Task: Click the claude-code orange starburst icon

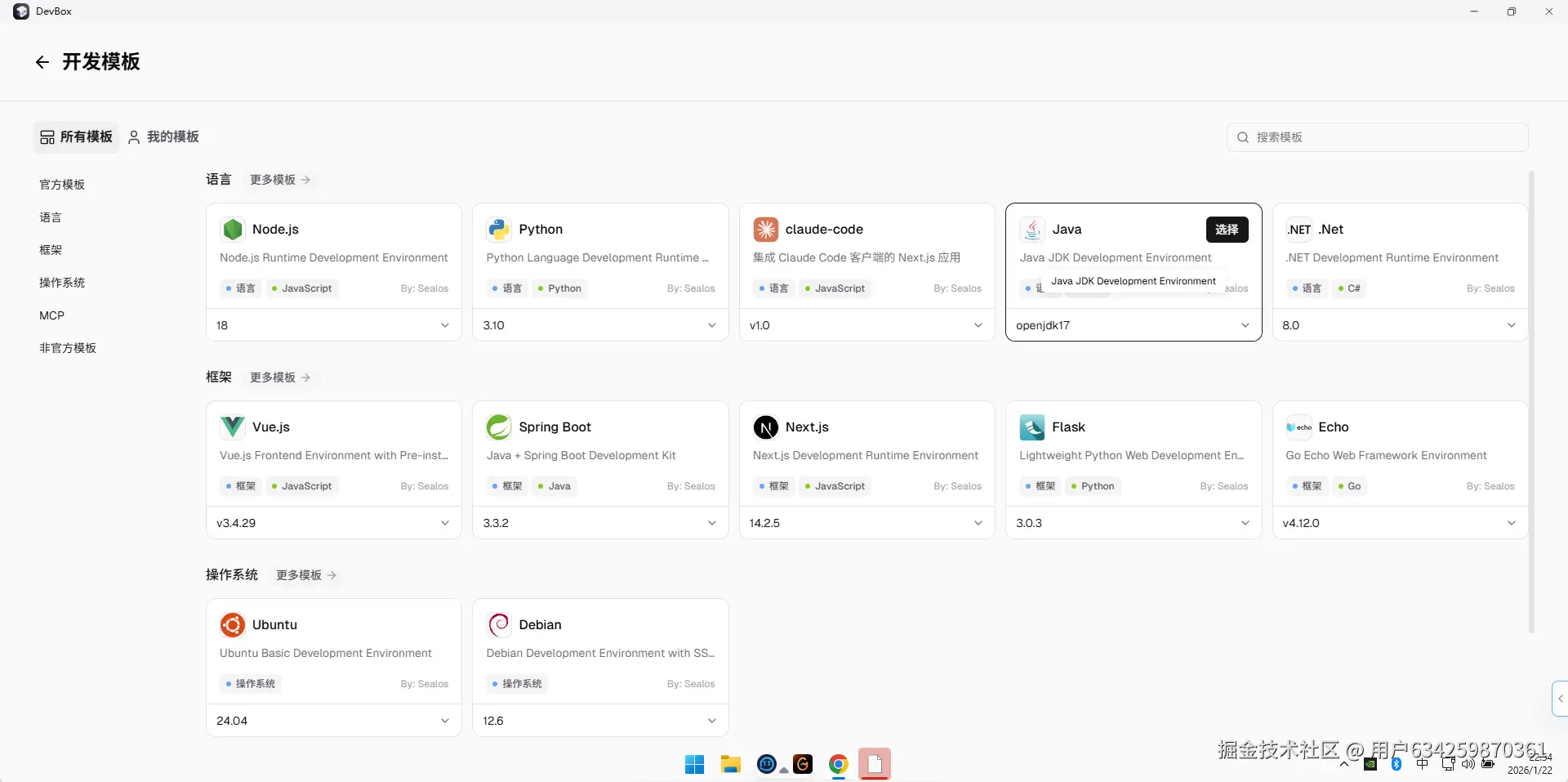Action: point(766,230)
